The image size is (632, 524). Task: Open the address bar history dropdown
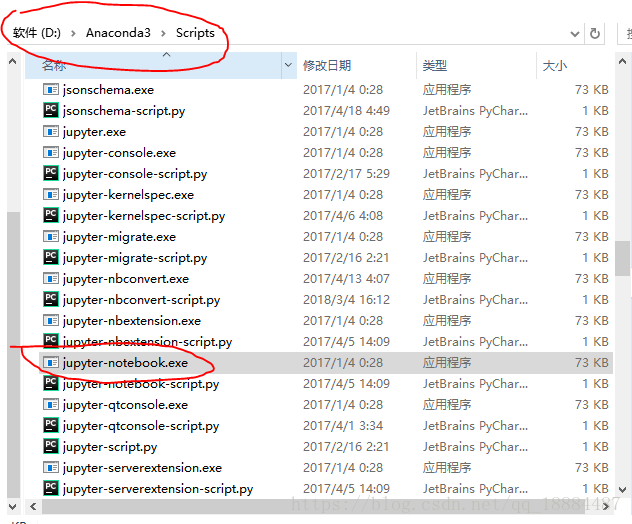pos(575,34)
